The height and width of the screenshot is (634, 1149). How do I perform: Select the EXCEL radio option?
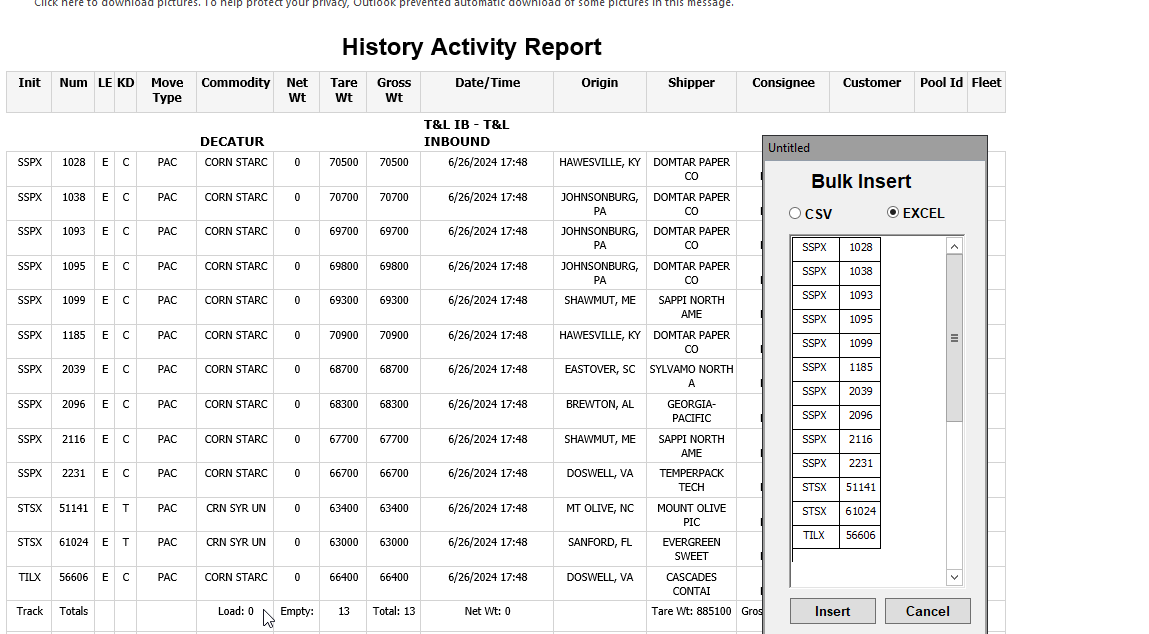click(x=893, y=213)
